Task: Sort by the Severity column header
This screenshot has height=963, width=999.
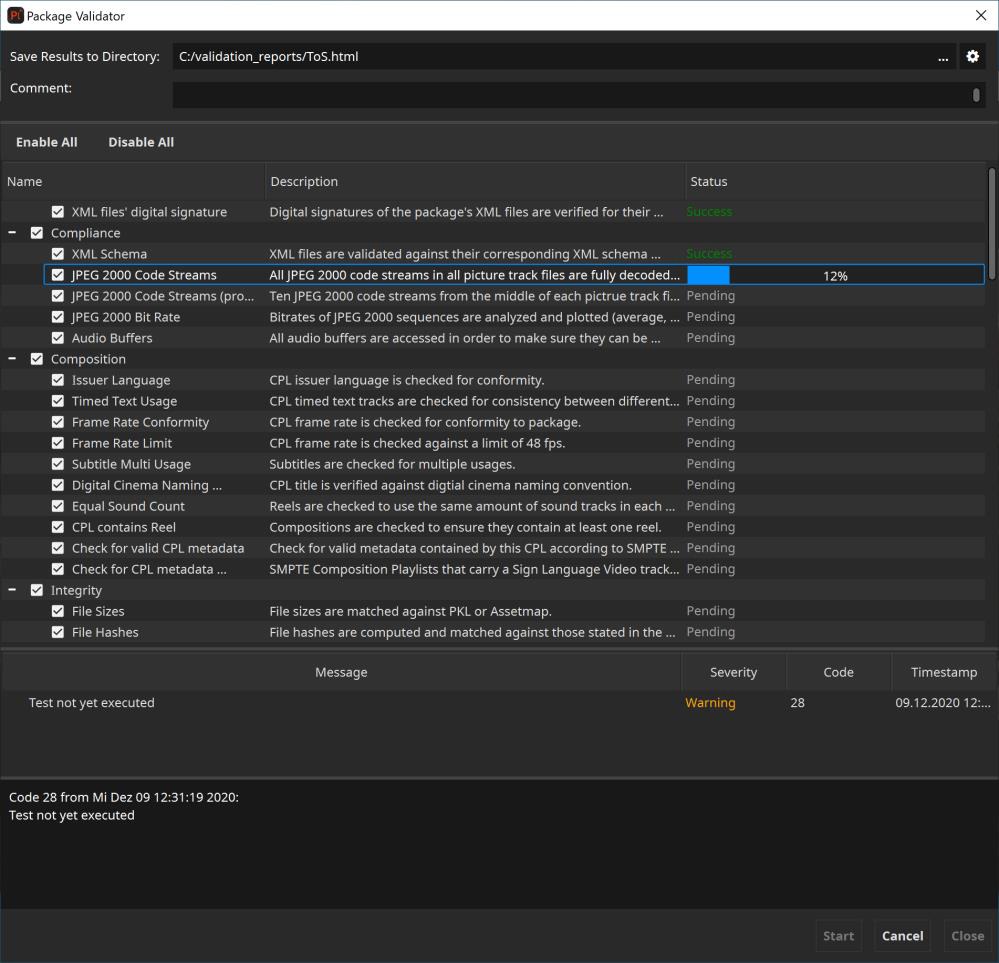Action: [733, 672]
